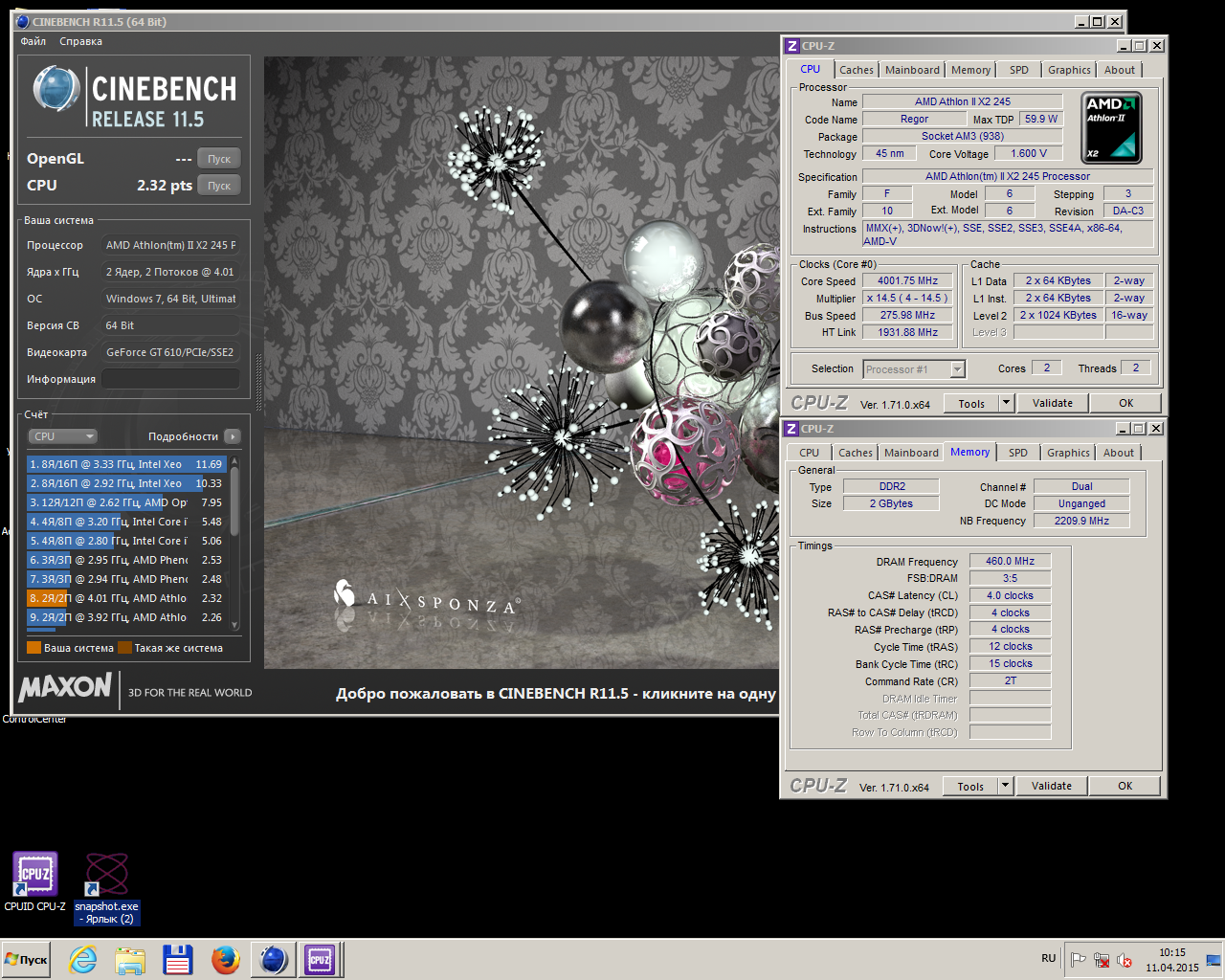Click the orange 'Ваша система' legend swatch
The height and width of the screenshot is (980, 1225).
click(x=33, y=648)
